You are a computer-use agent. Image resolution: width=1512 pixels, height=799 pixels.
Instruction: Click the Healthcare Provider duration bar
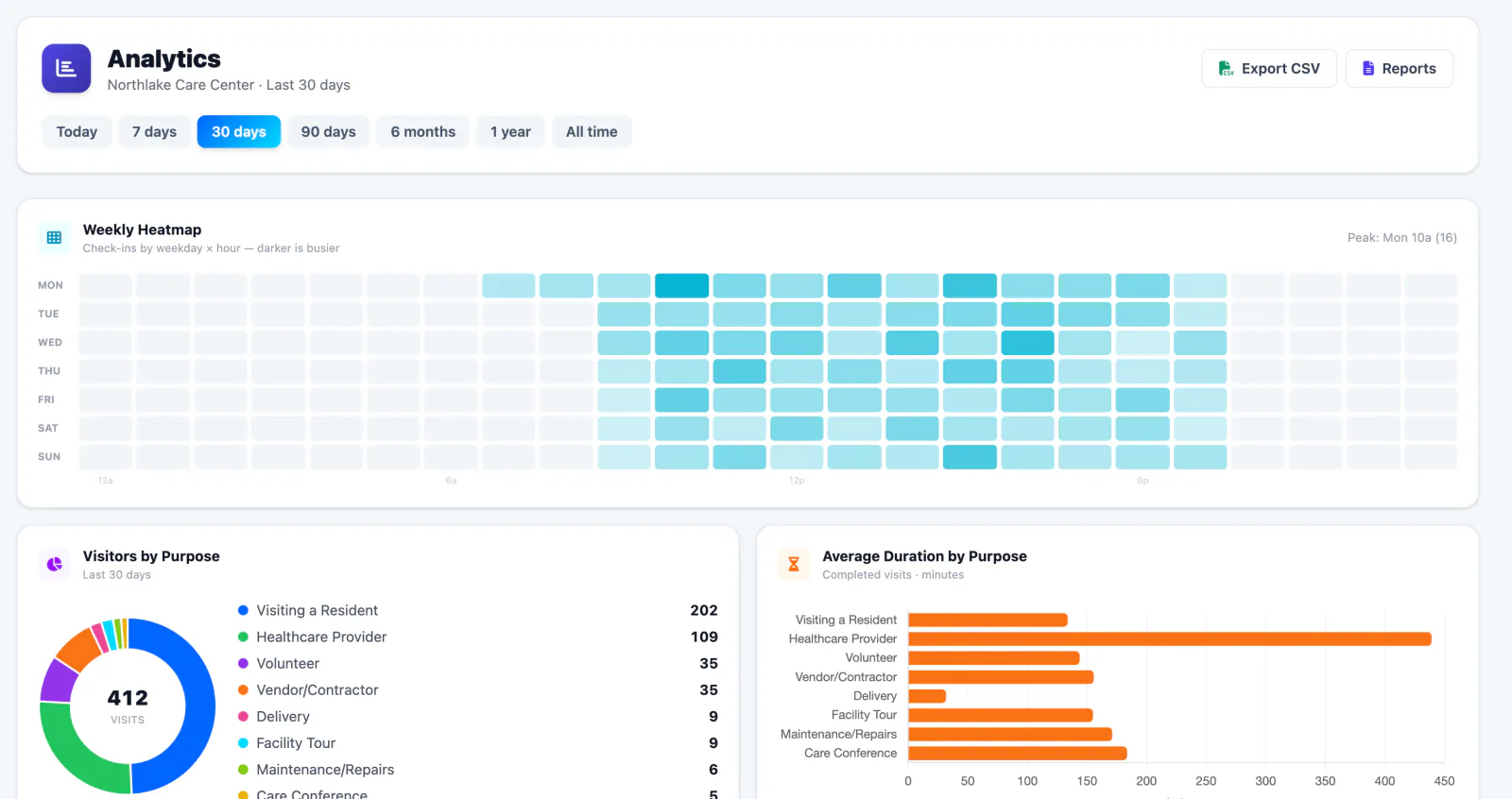(x=1170, y=638)
